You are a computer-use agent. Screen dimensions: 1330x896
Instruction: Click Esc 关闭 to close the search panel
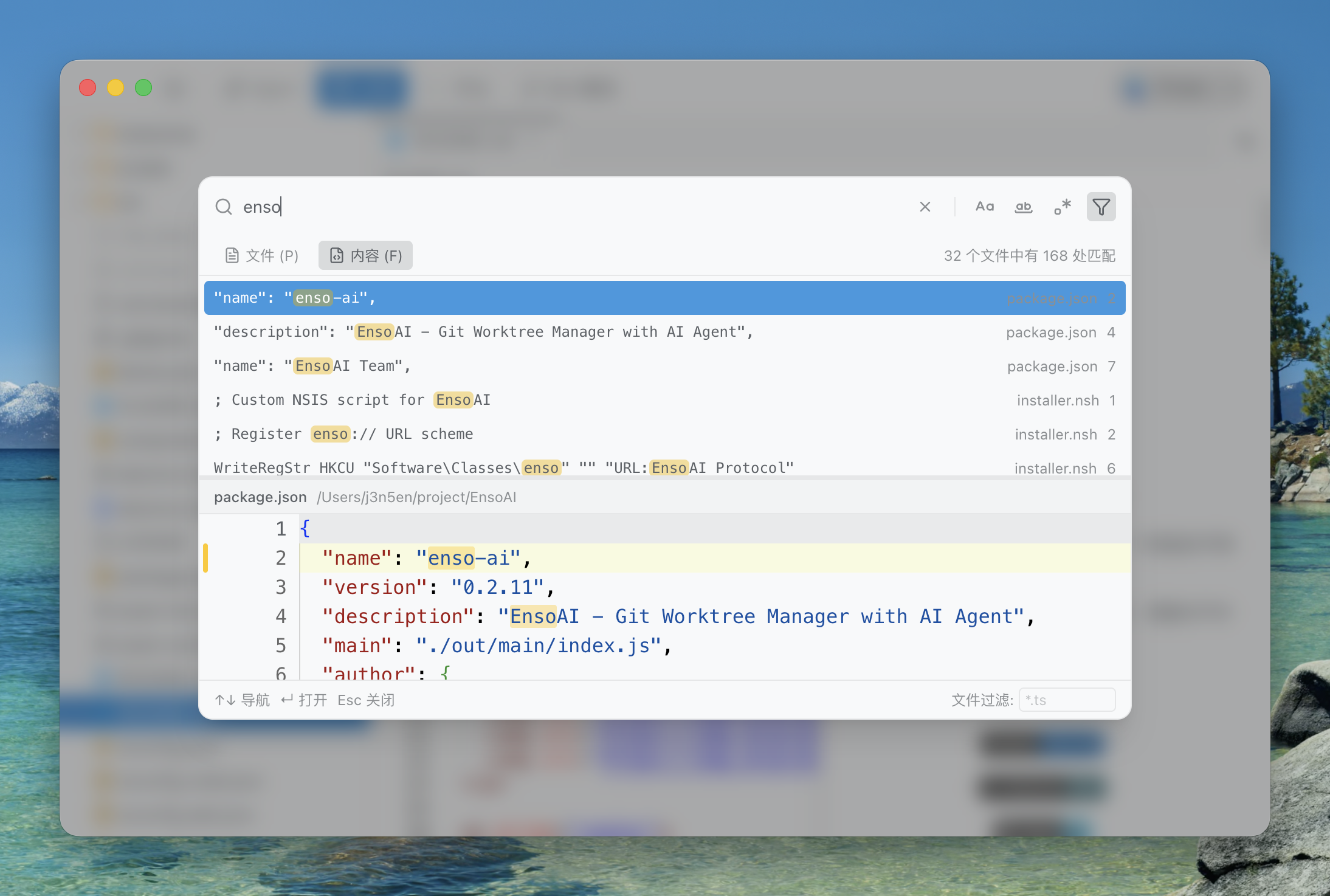pyautogui.click(x=365, y=700)
